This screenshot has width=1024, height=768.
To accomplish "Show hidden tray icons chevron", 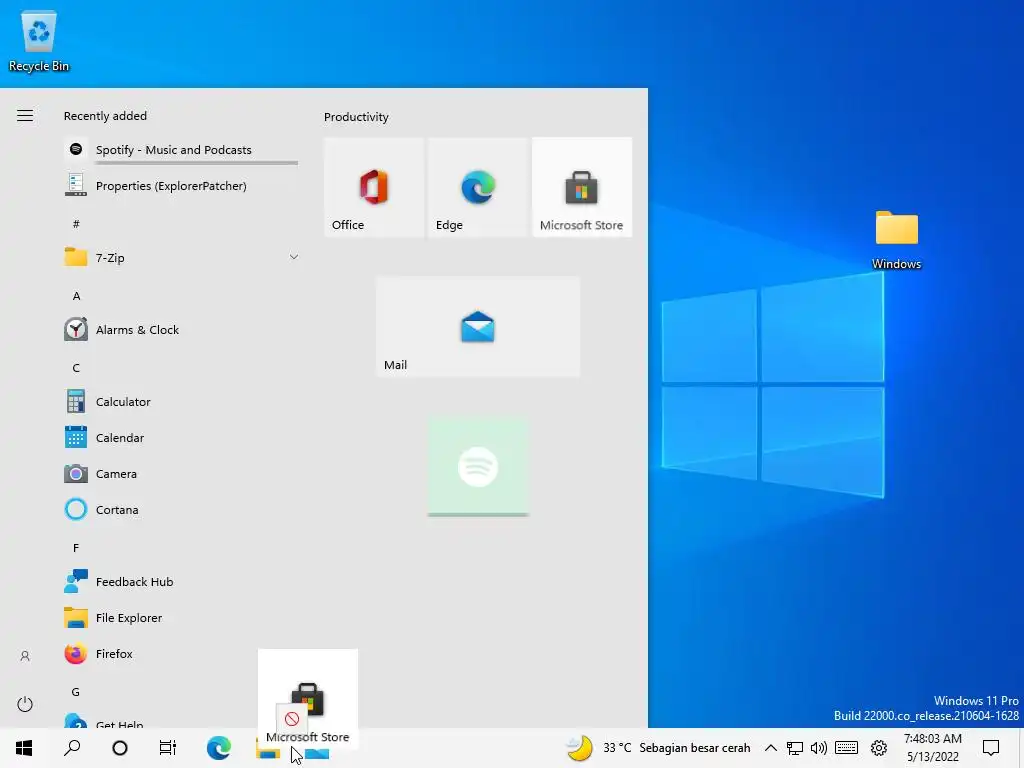I will click(771, 748).
